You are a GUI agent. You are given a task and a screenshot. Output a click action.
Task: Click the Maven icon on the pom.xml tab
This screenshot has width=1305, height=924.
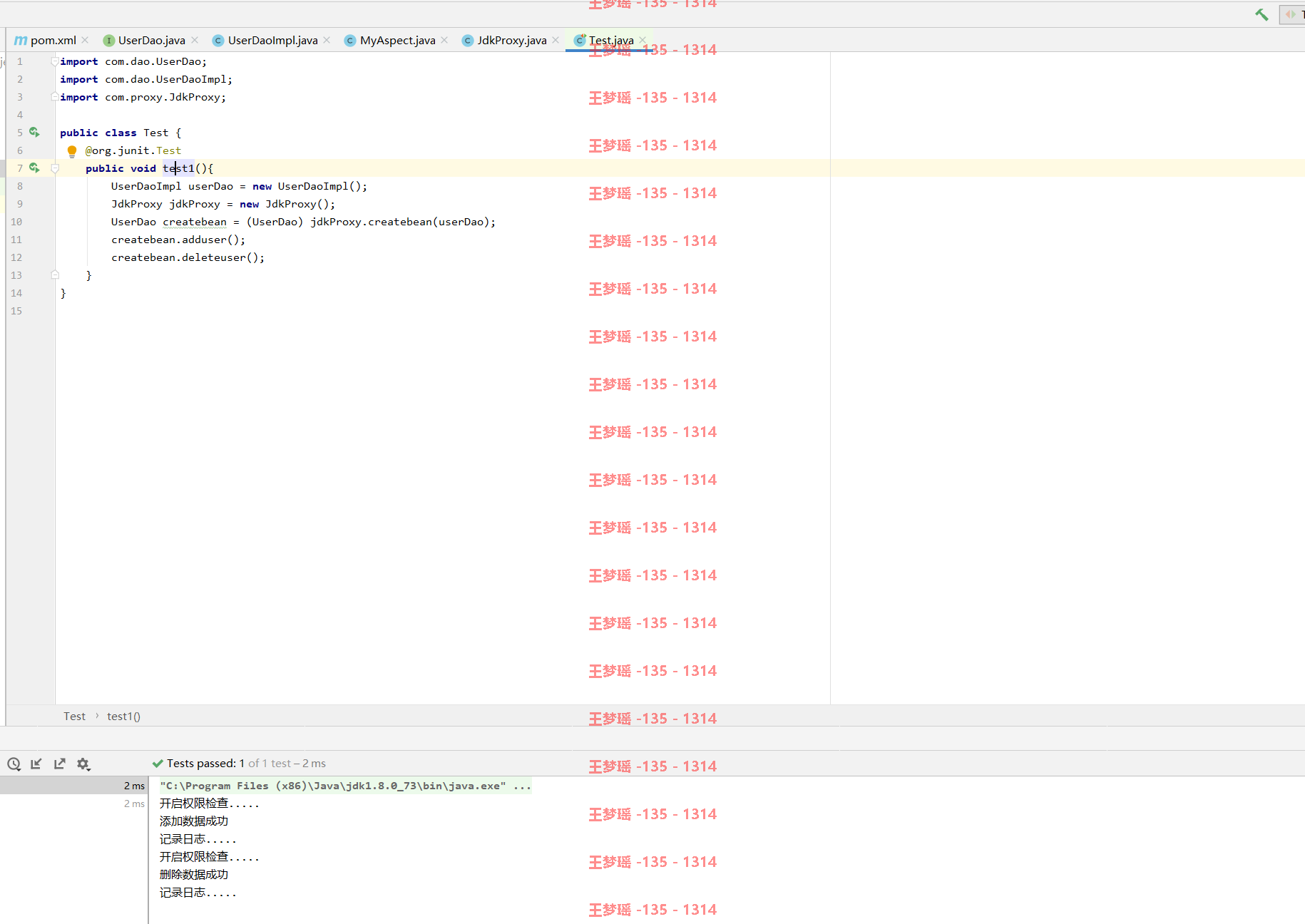coord(21,41)
